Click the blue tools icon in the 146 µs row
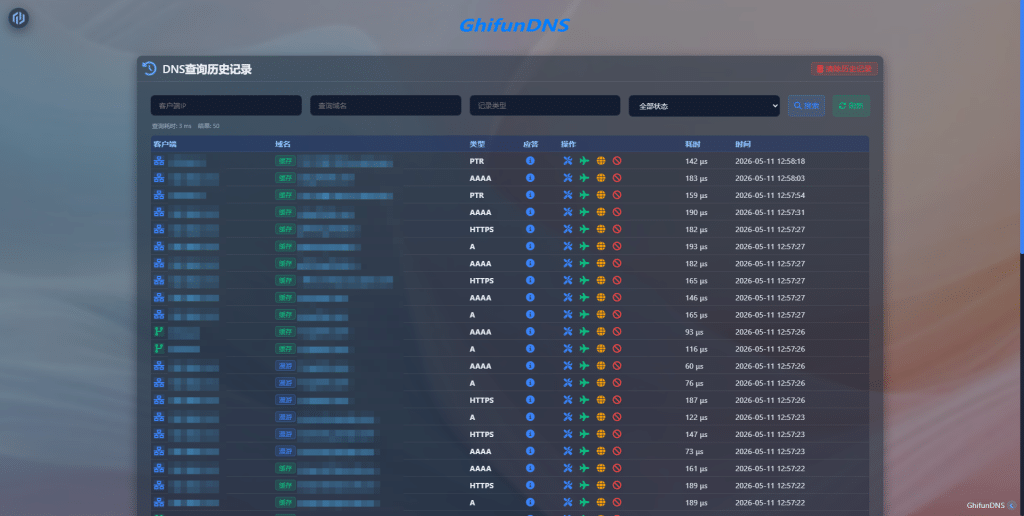 point(568,297)
